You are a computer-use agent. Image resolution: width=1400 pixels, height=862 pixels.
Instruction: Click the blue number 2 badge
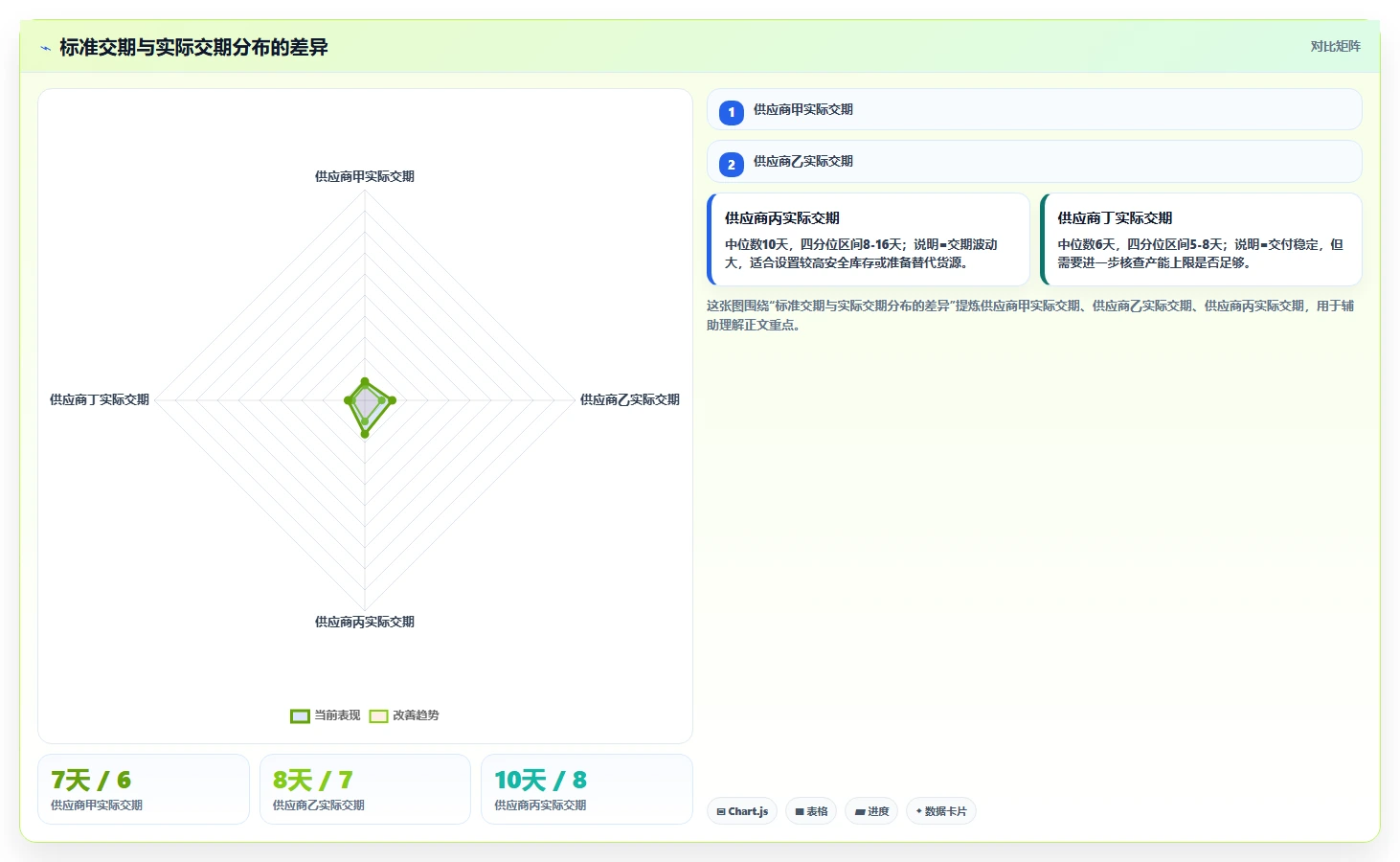tap(732, 164)
